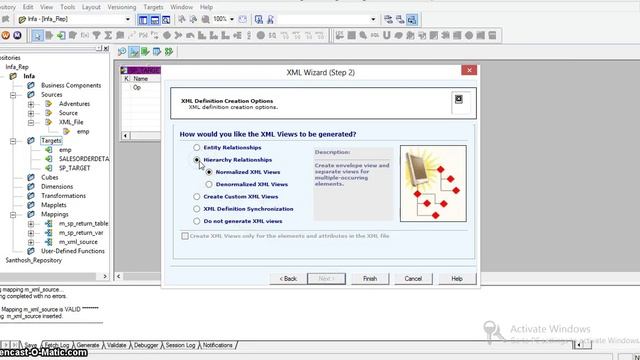
Task: Click the green Target Designer arrow toolbar icon
Action: (61, 36)
